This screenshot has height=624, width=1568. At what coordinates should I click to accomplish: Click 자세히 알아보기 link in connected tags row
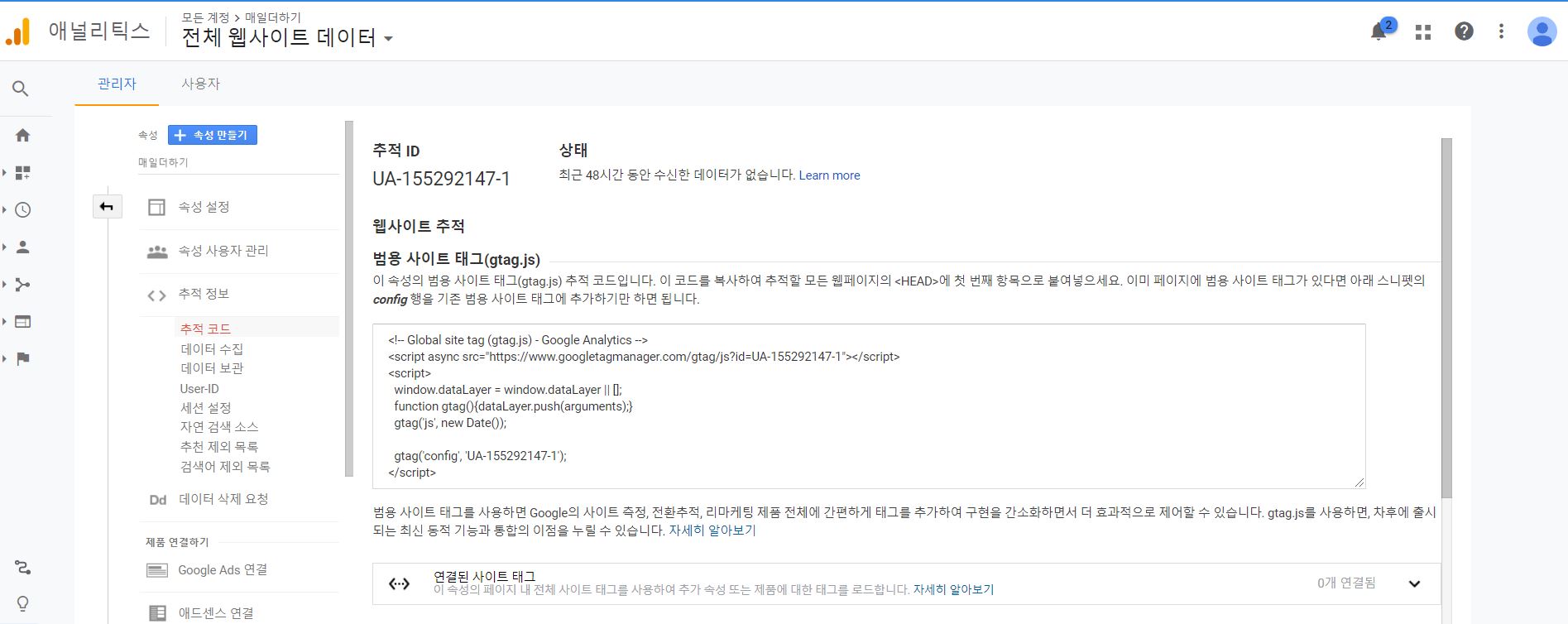(953, 590)
